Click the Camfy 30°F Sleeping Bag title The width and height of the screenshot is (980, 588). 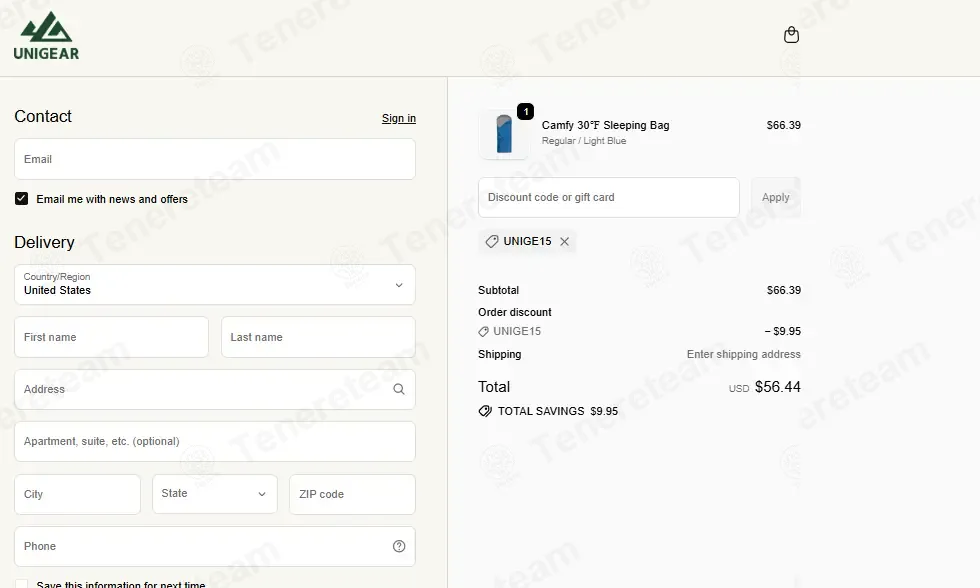(606, 125)
